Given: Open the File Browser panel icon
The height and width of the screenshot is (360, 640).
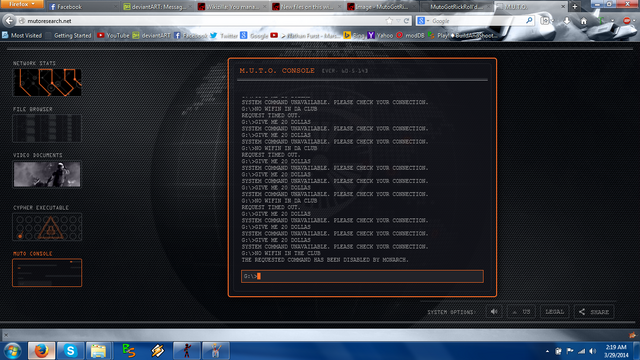Looking at the screenshot, I should point(47,129).
